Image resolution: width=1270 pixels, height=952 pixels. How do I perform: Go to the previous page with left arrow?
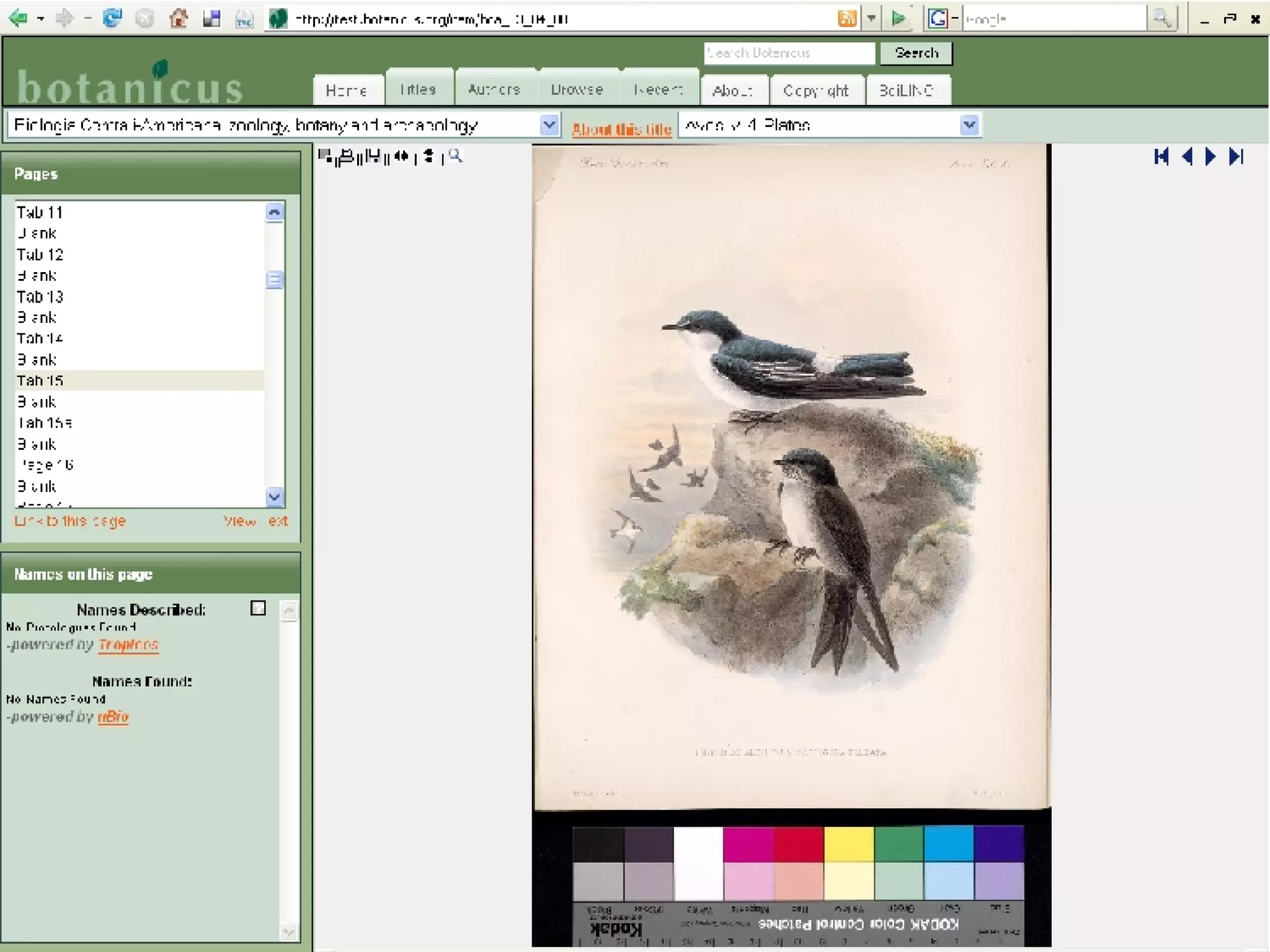[x=1186, y=157]
